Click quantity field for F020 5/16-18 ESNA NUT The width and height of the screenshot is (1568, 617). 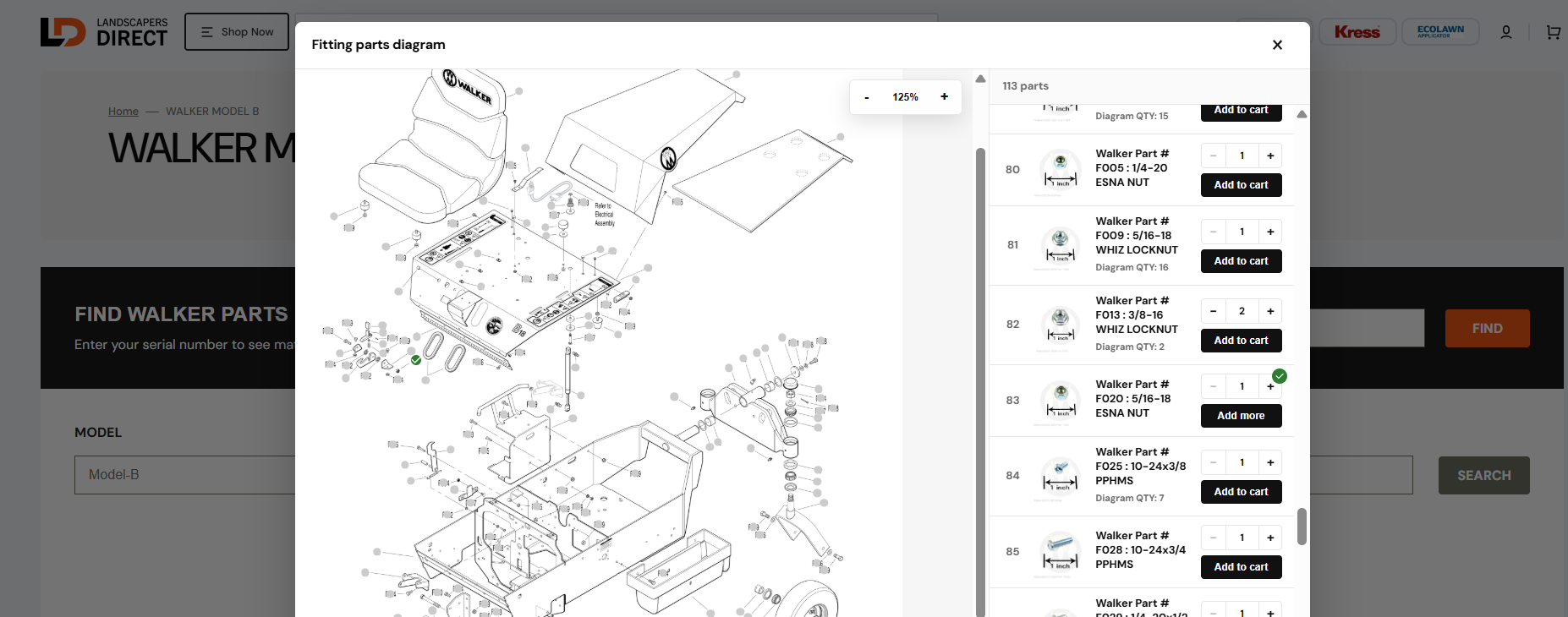point(1242,386)
